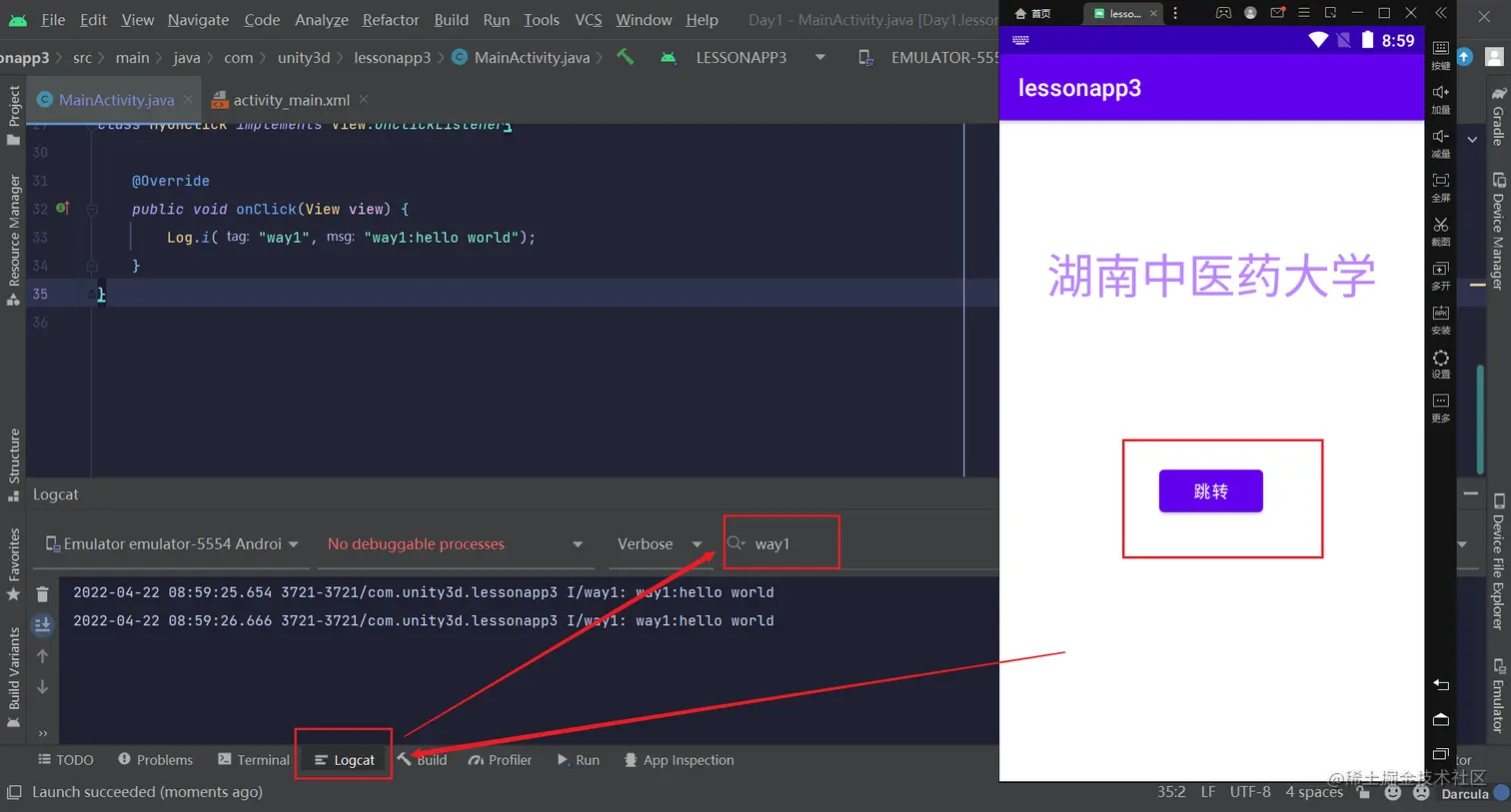Image resolution: width=1511 pixels, height=812 pixels.
Task: Click emulator back navigation icon
Action: point(1440,685)
